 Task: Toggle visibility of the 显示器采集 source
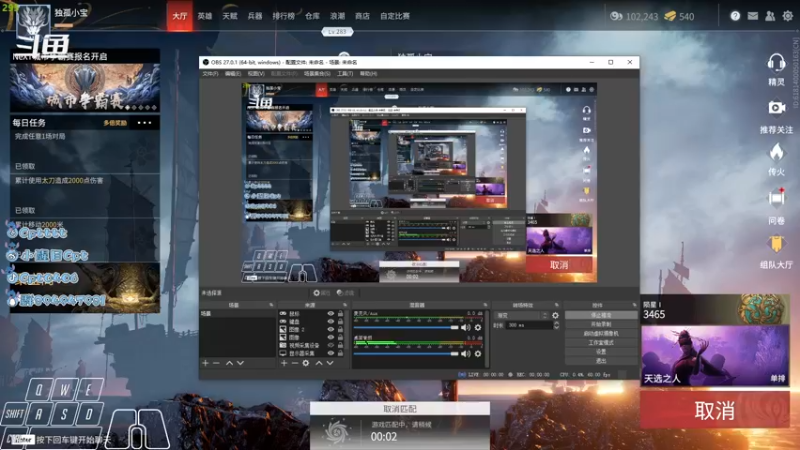click(x=331, y=353)
